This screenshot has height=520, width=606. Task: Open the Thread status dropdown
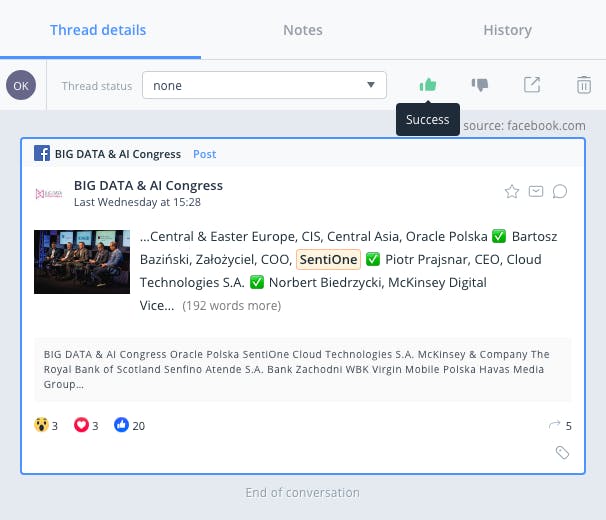click(264, 85)
